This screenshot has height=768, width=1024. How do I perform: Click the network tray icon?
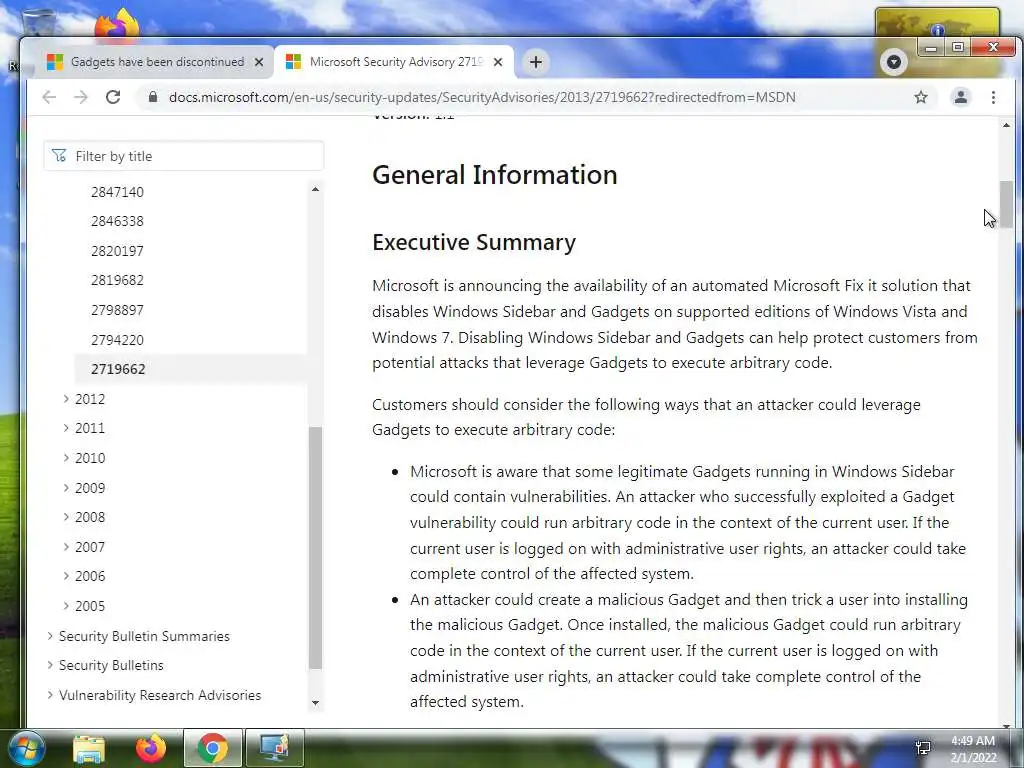(x=923, y=748)
